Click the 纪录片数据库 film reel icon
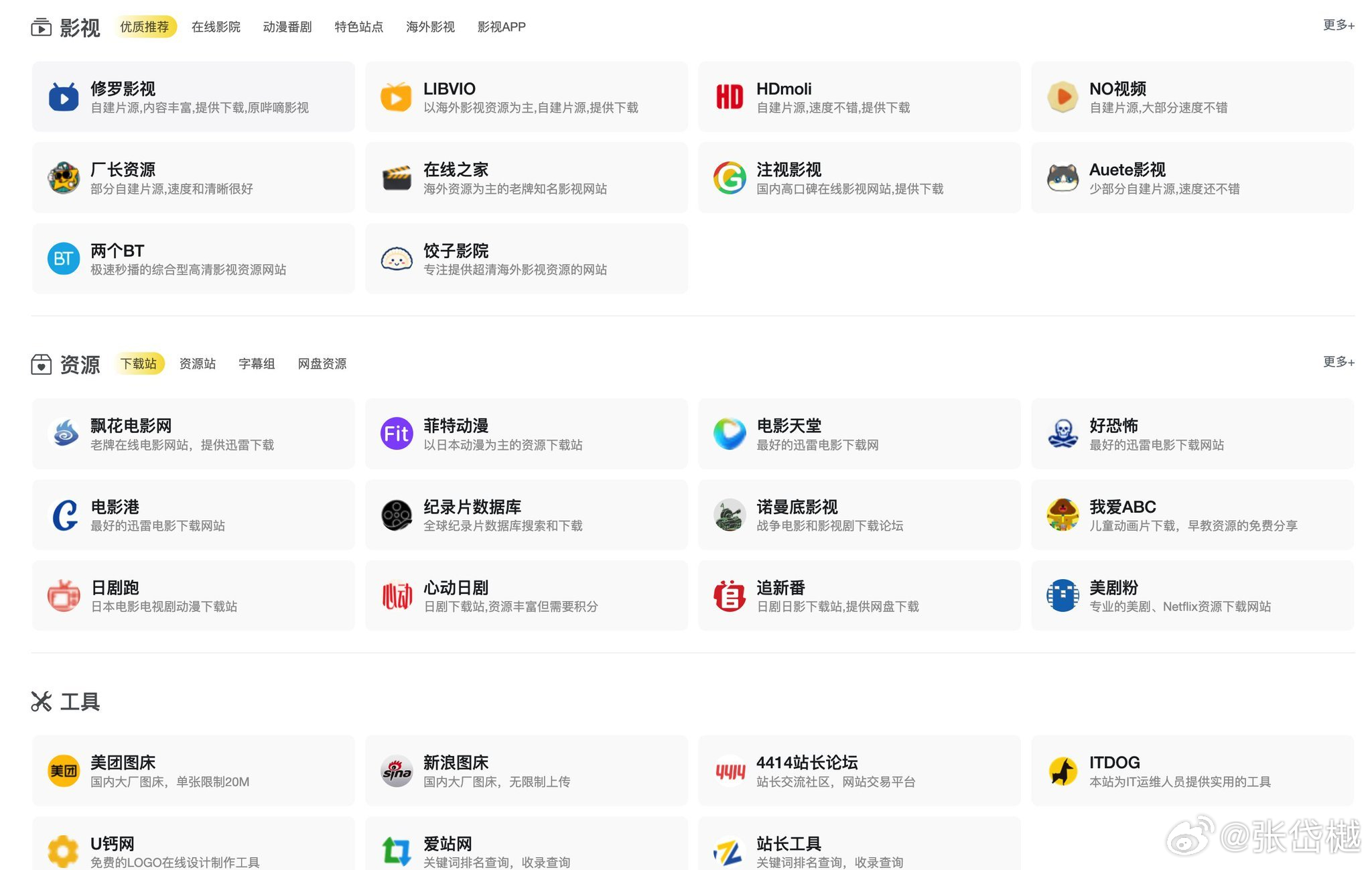Viewport: 1372px width, 870px height. click(x=397, y=515)
